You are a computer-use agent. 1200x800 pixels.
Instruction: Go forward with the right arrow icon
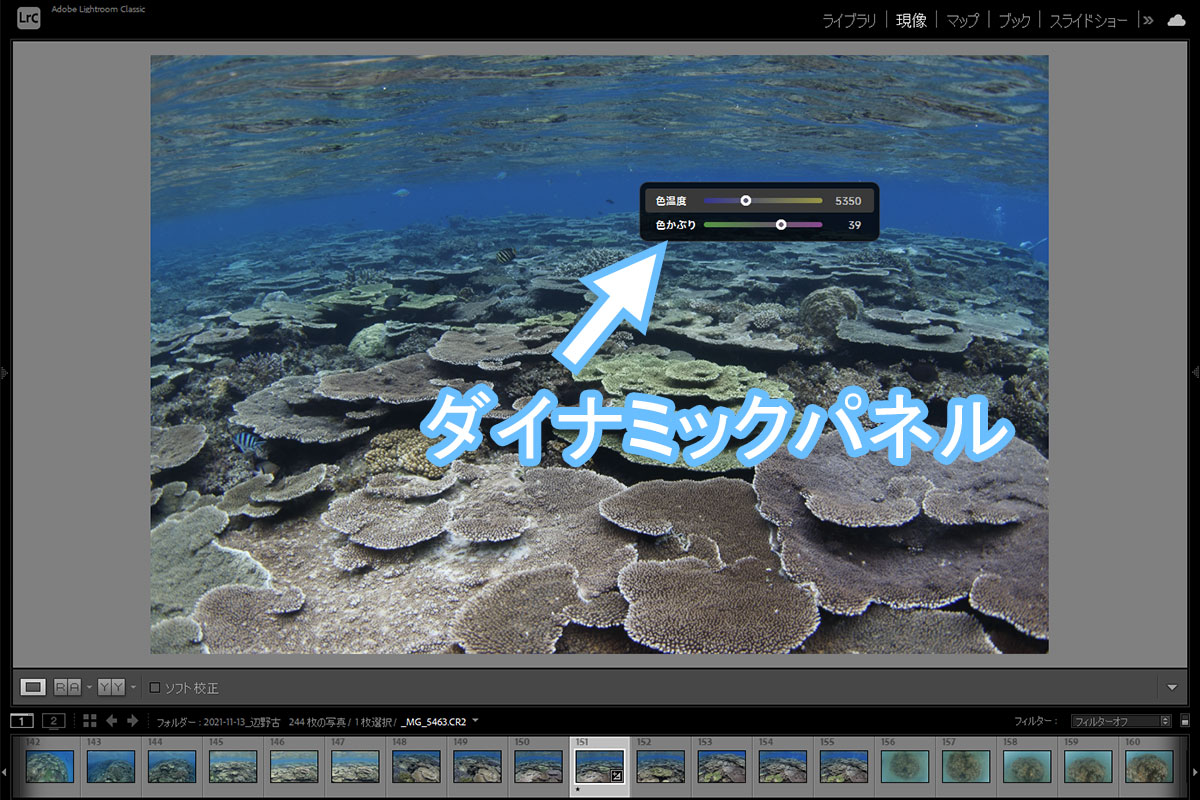(132, 720)
